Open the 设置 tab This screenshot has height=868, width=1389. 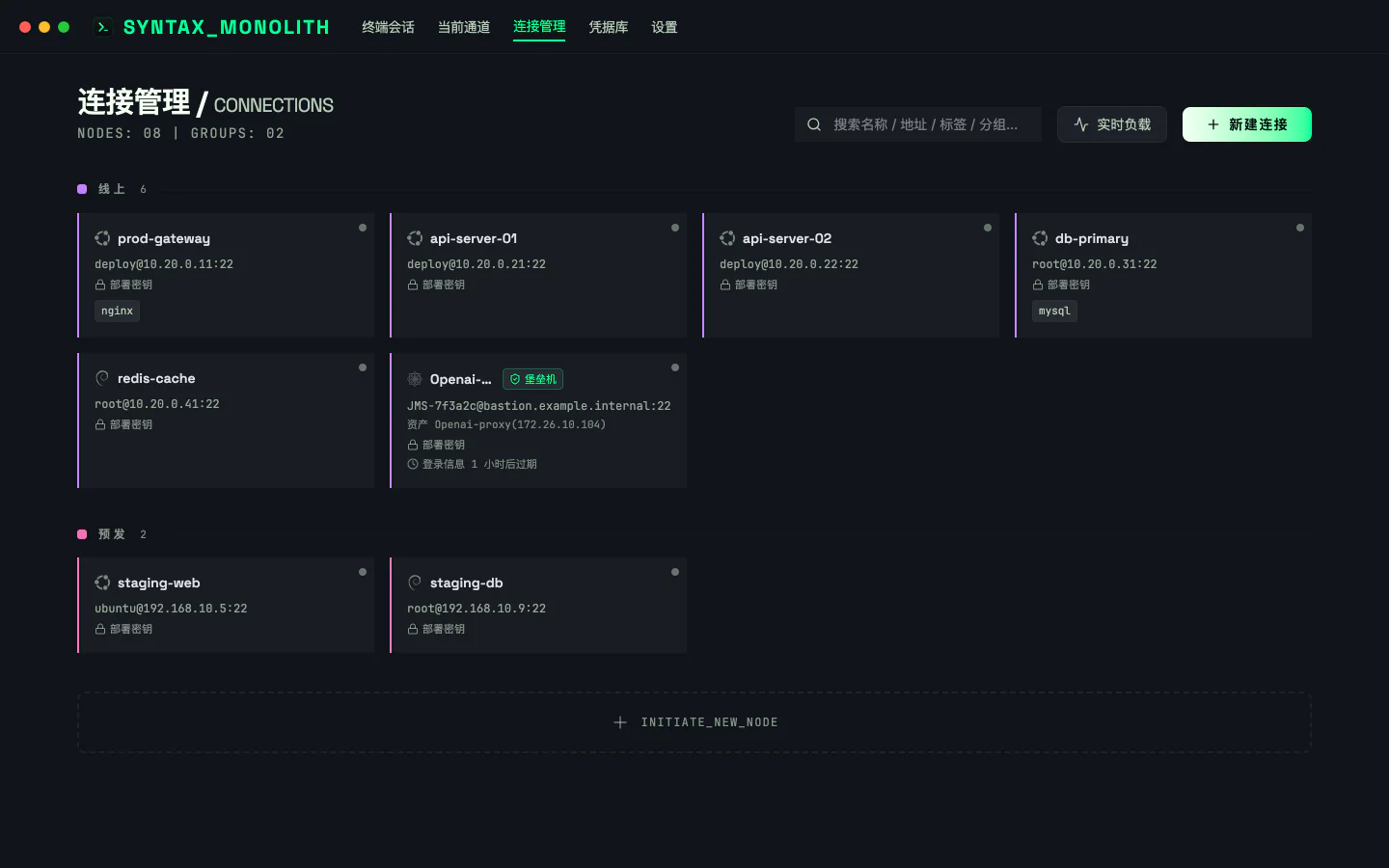coord(665,27)
